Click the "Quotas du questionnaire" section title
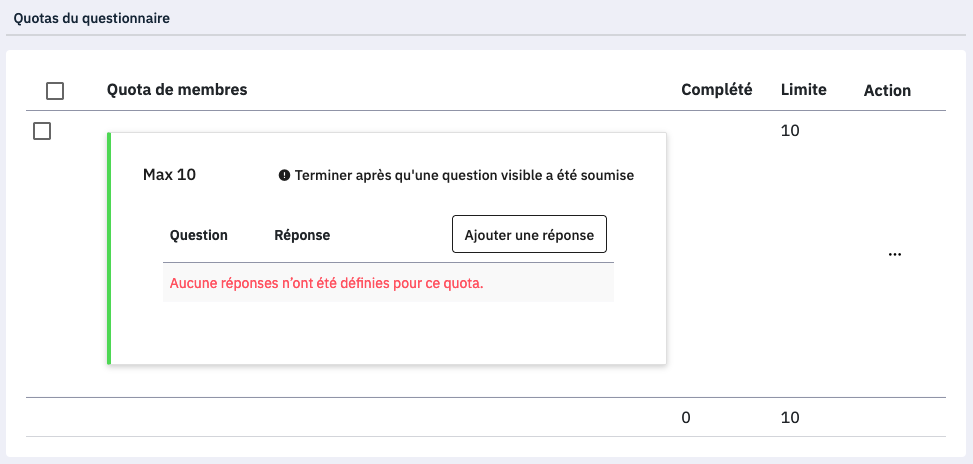The image size is (973, 464). point(91,18)
